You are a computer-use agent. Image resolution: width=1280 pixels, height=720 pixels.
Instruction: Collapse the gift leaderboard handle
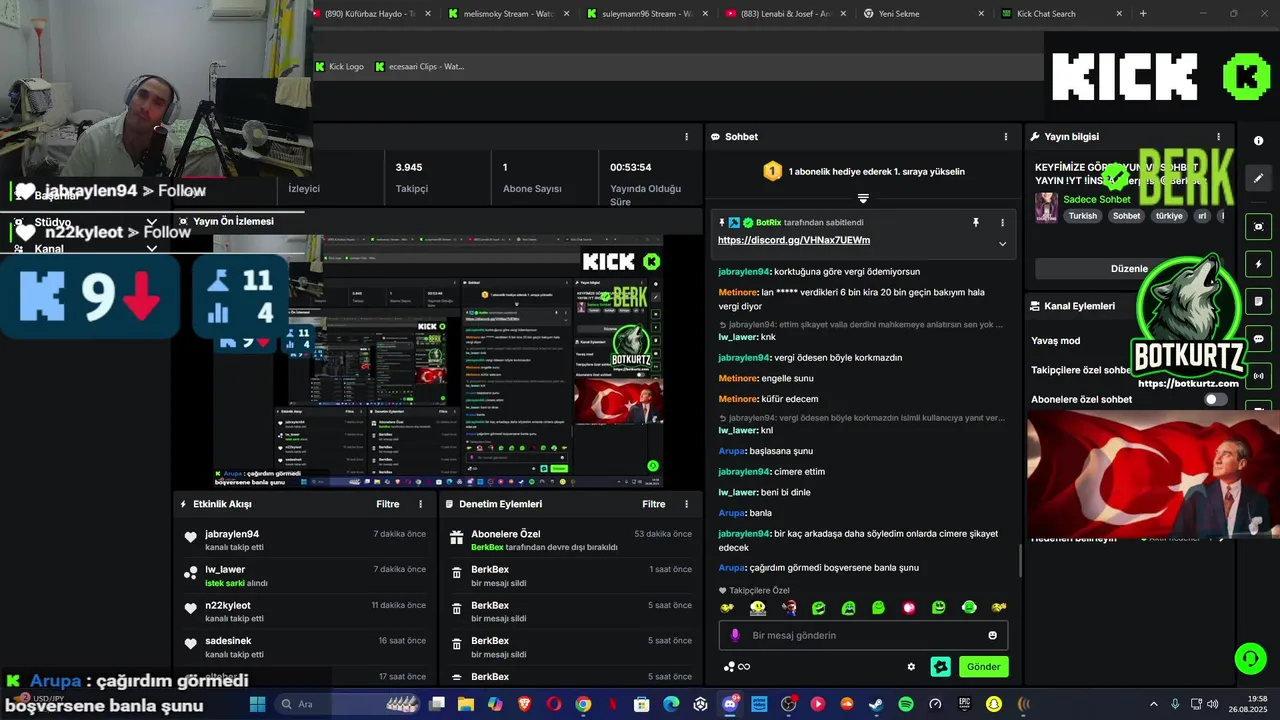click(863, 198)
